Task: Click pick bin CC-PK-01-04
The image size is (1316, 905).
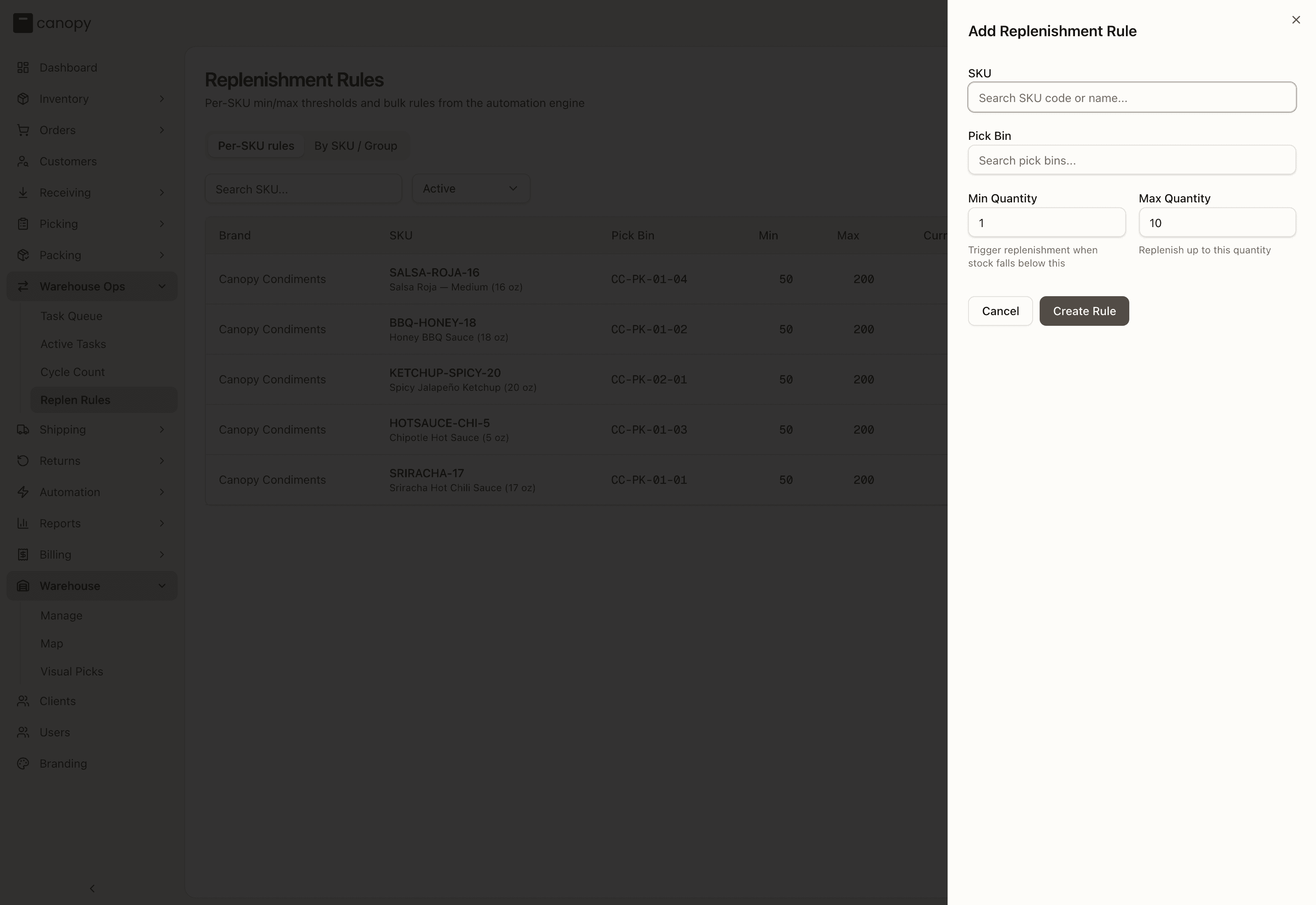Action: tap(649, 279)
